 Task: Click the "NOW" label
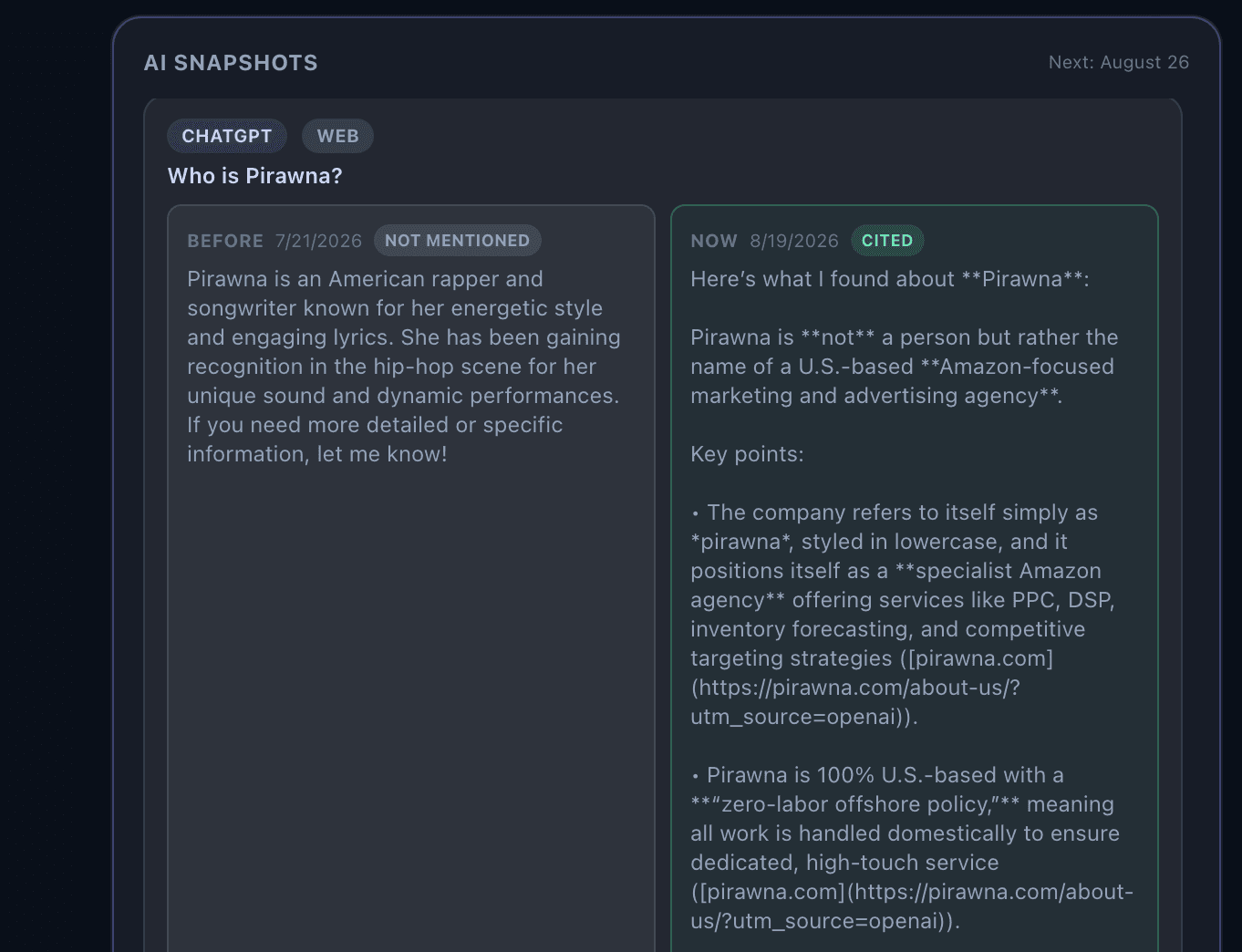714,241
